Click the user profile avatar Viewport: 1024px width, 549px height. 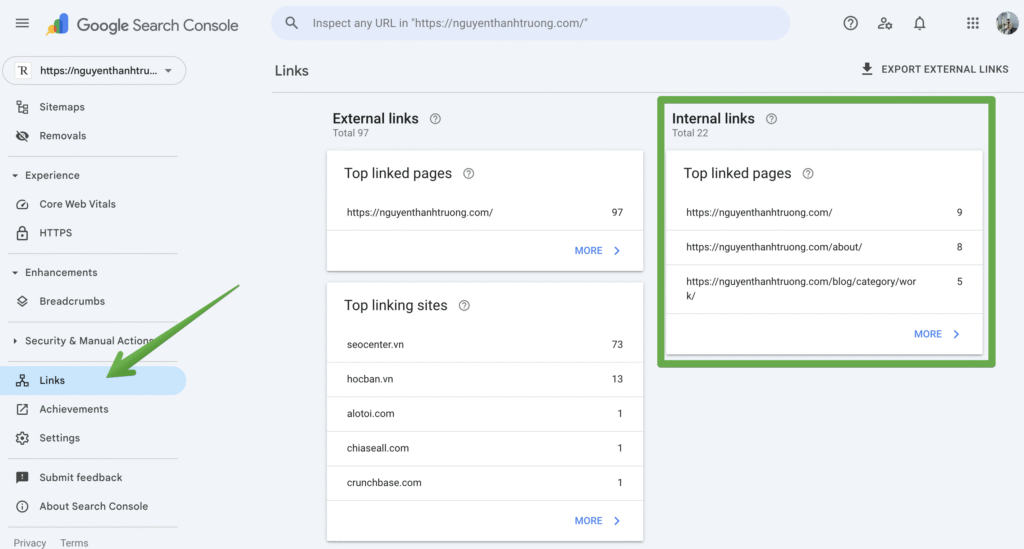coord(1007,23)
